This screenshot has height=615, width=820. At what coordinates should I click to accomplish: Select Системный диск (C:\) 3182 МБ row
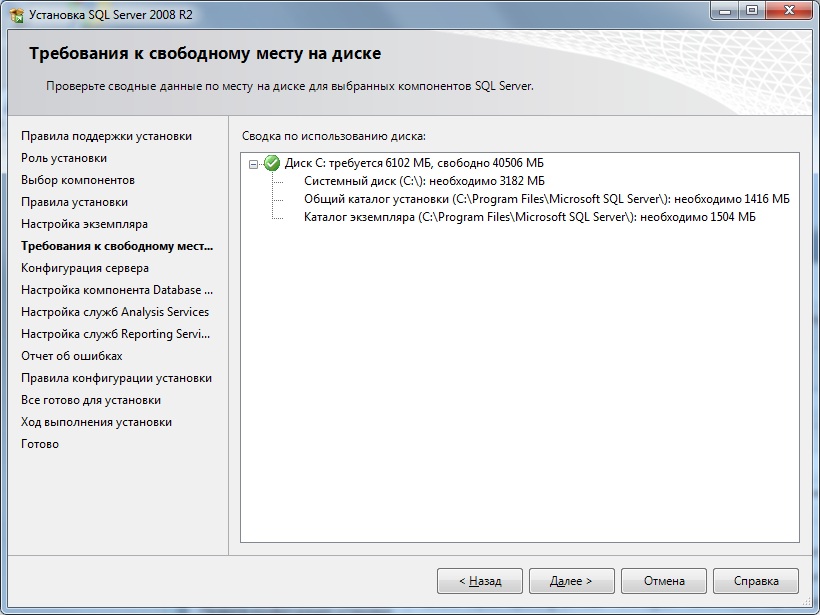424,181
